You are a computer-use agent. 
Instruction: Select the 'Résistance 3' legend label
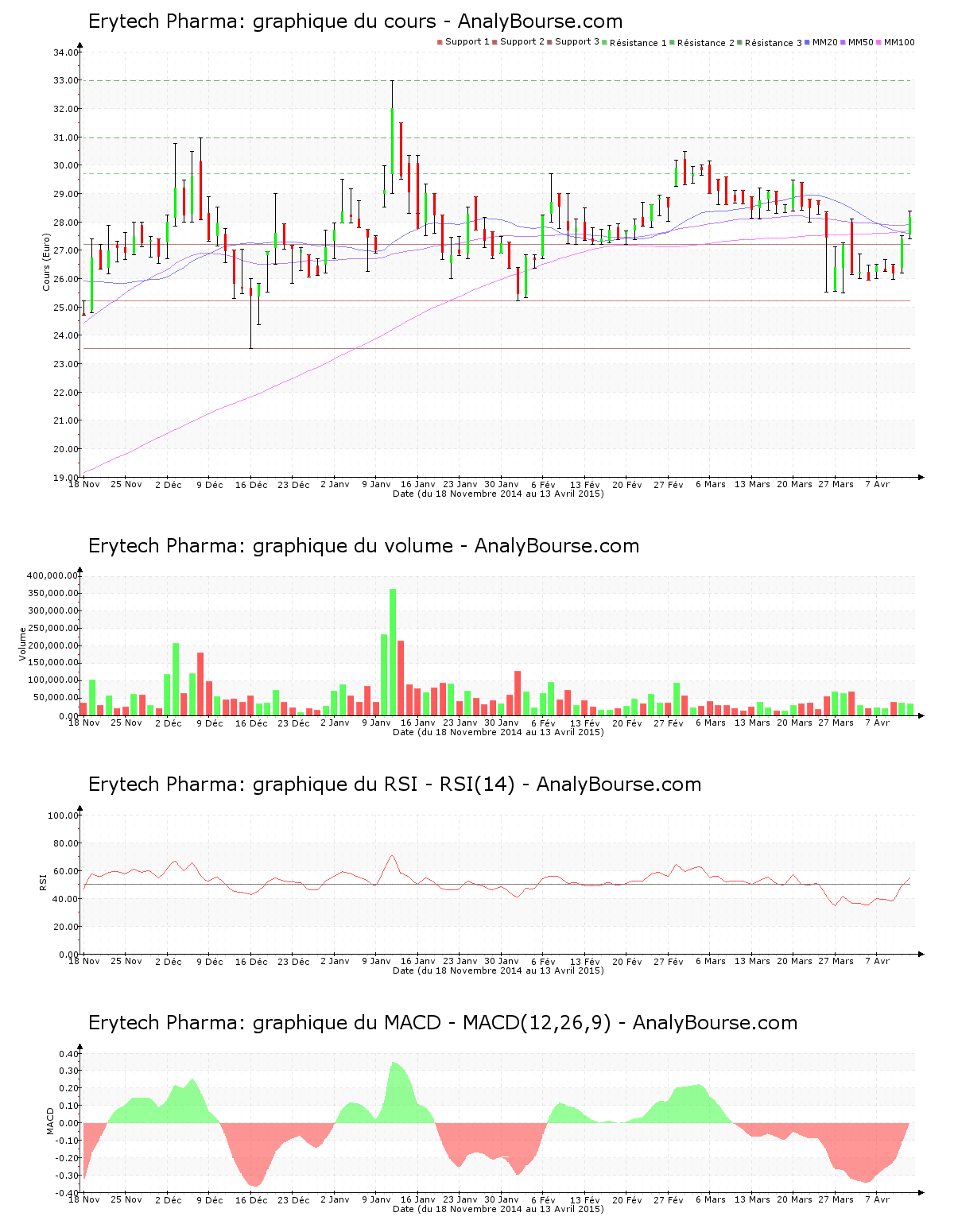[773, 43]
